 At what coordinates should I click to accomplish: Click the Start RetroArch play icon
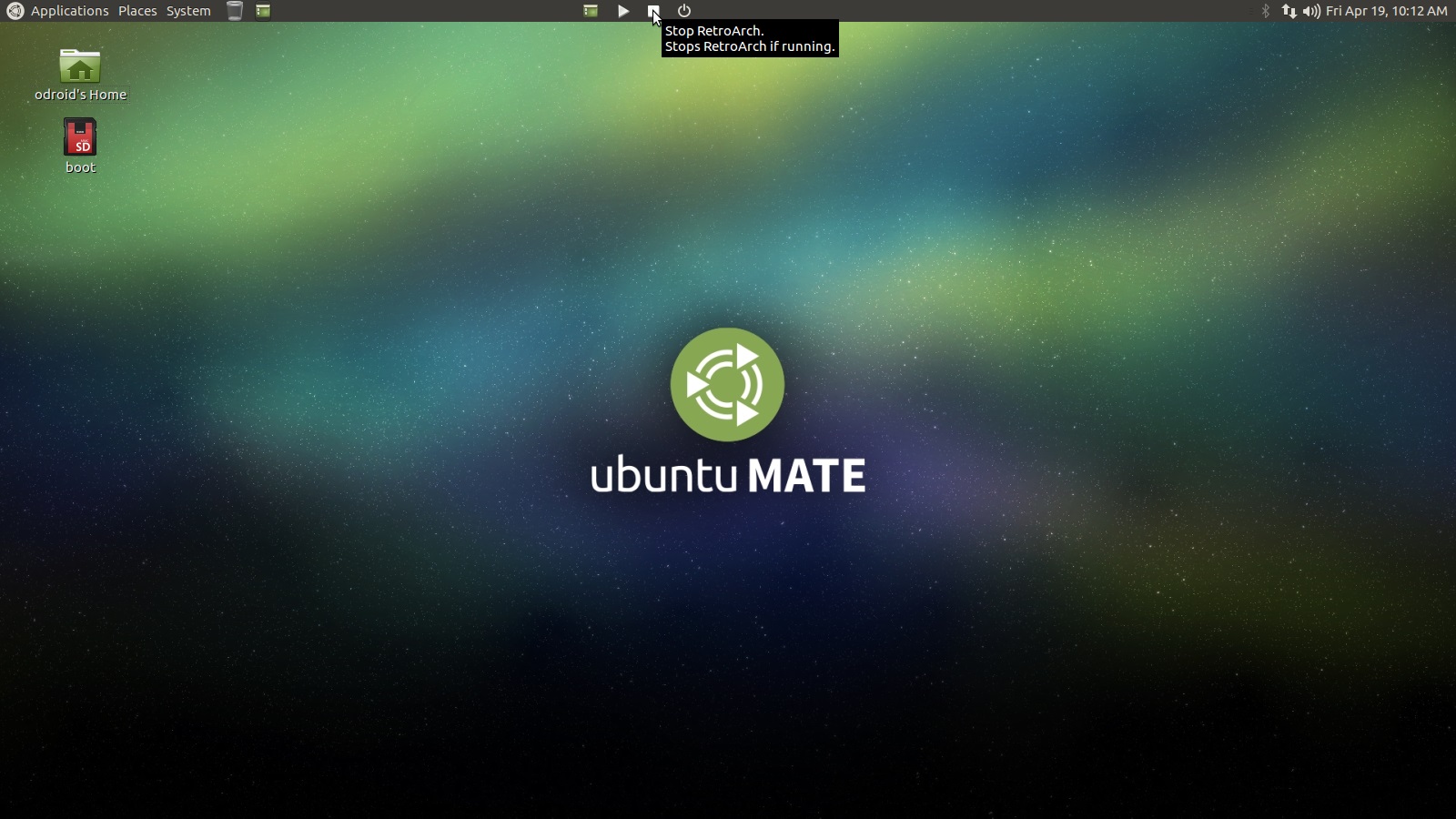click(x=622, y=11)
